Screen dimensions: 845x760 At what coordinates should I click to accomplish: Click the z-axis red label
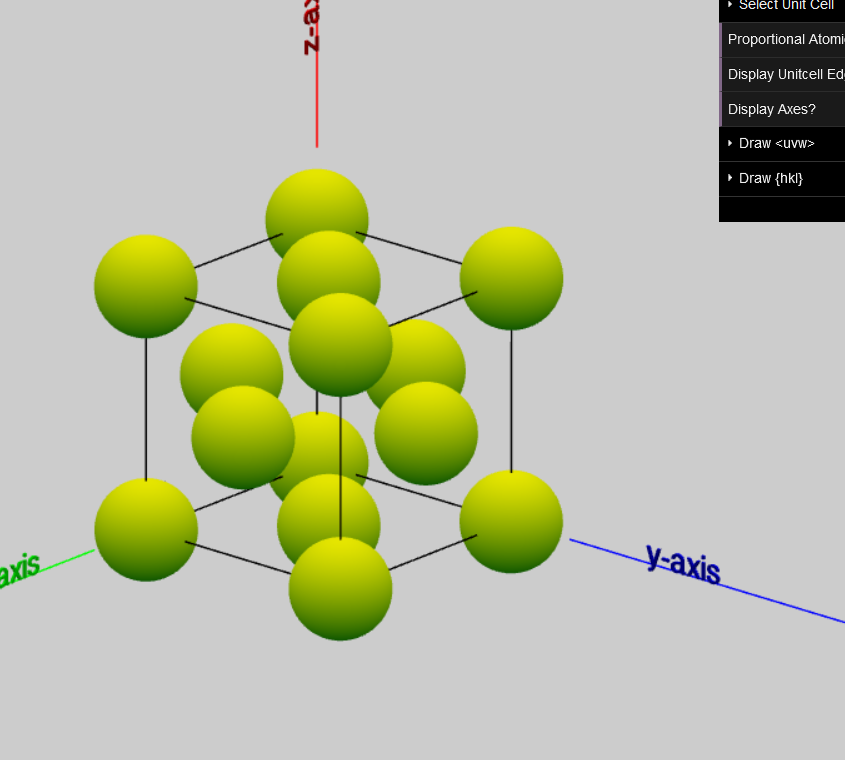coord(308,27)
